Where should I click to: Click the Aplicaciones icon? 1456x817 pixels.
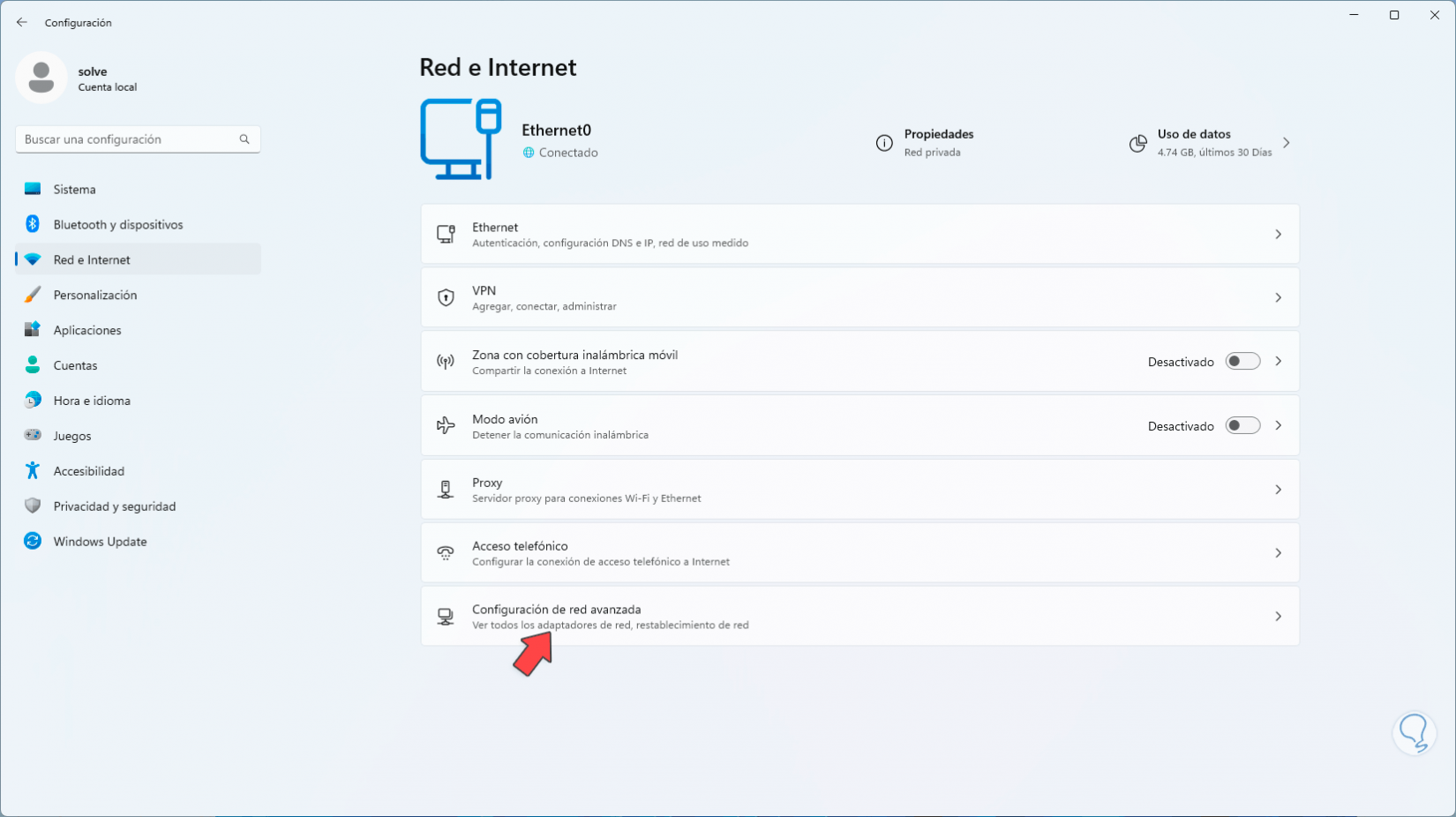click(33, 330)
